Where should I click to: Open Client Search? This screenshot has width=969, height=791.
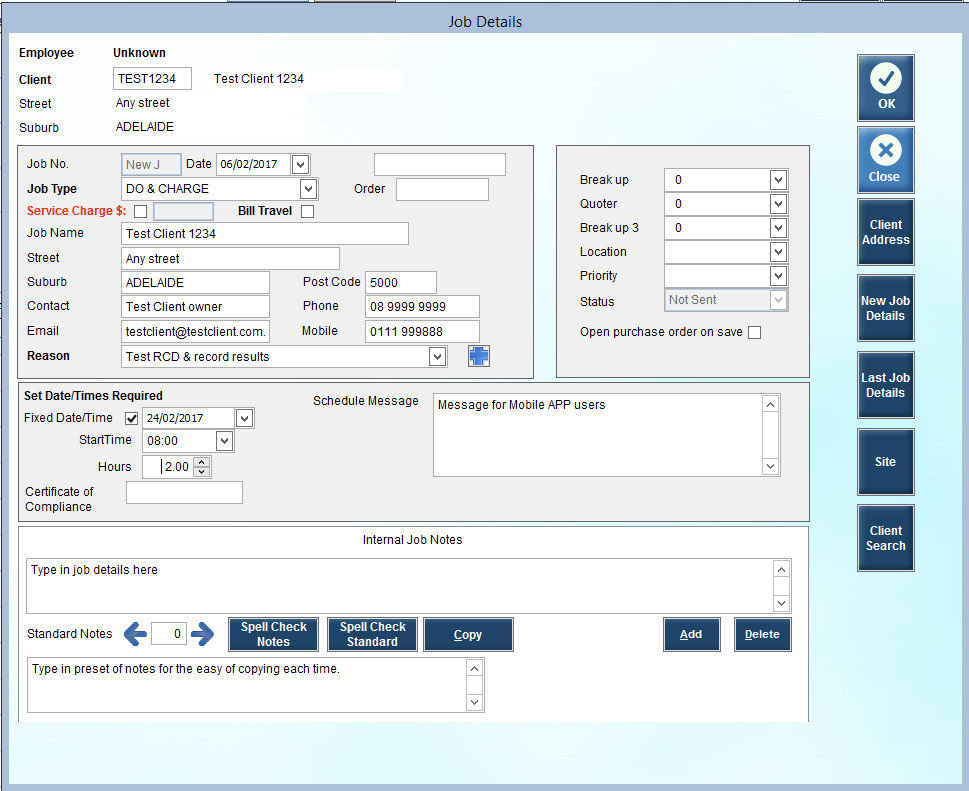coord(885,538)
